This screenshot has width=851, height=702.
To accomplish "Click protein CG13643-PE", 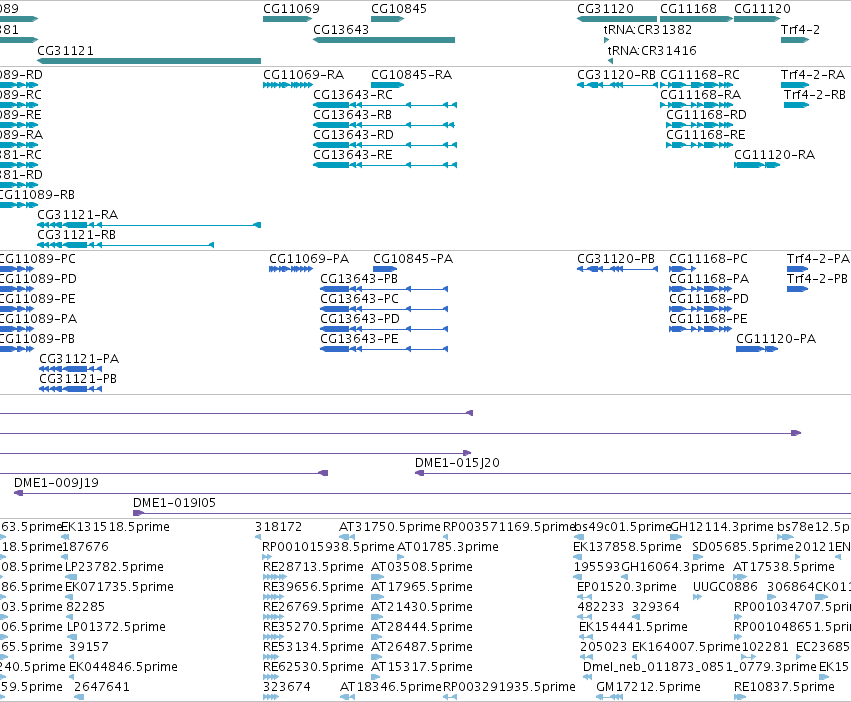I will pyautogui.click(x=384, y=349).
